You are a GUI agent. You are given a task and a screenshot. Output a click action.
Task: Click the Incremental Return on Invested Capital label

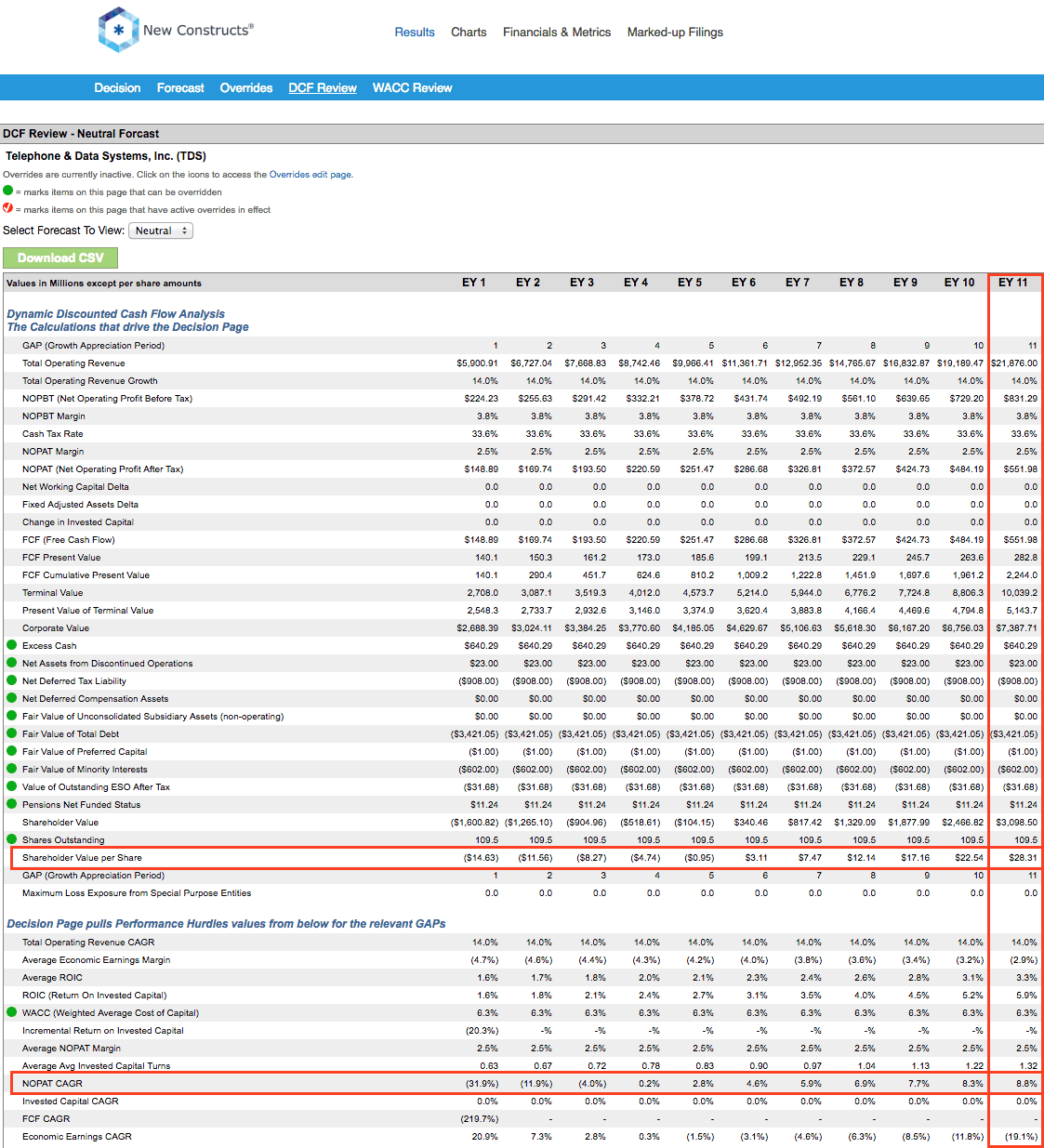pos(103,1030)
